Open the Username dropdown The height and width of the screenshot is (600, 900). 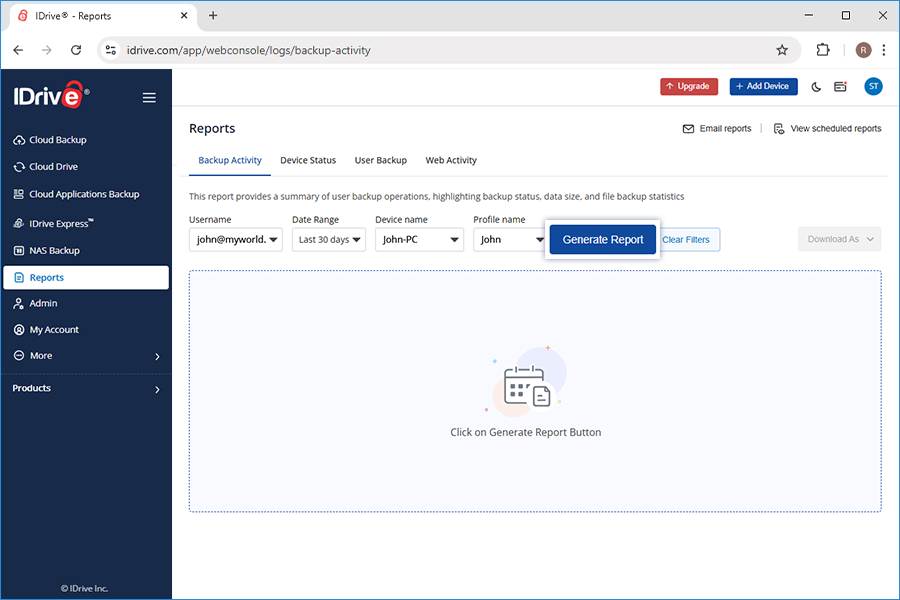[x=236, y=239]
